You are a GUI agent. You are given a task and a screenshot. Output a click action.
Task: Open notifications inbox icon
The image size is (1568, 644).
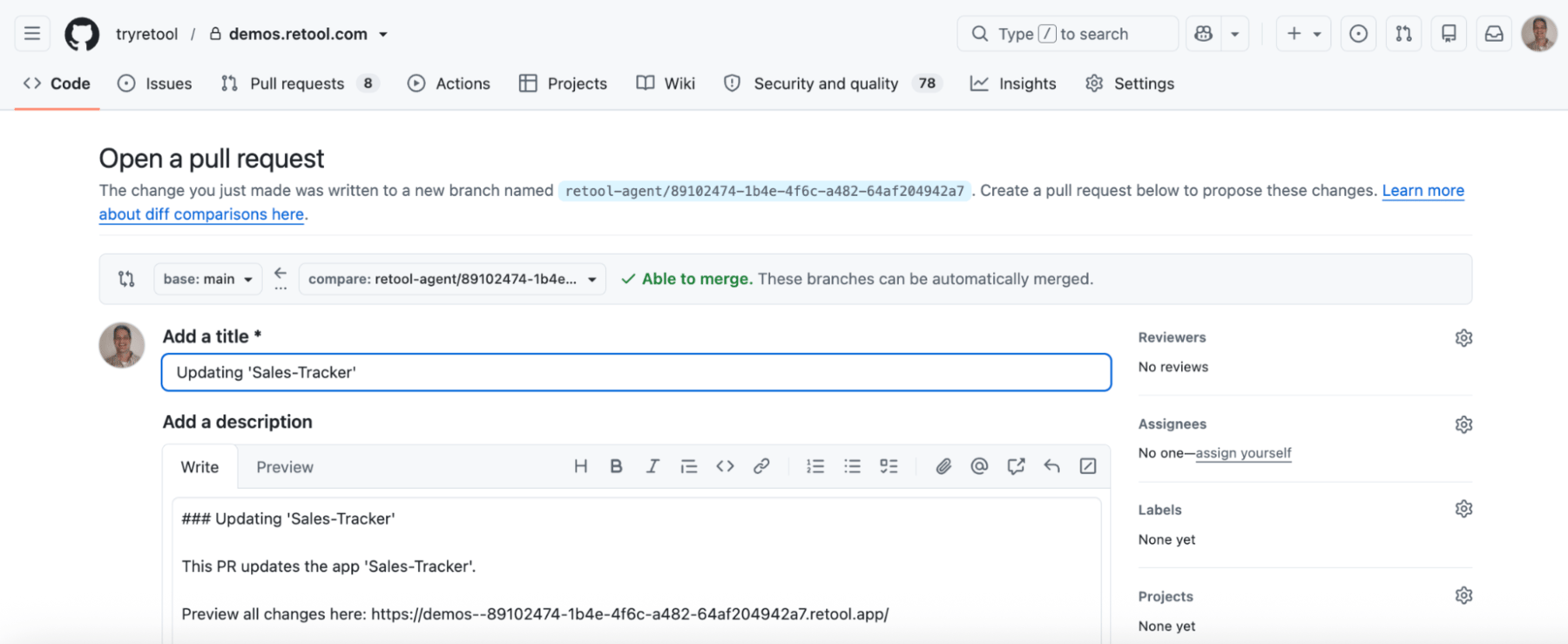tap(1494, 34)
